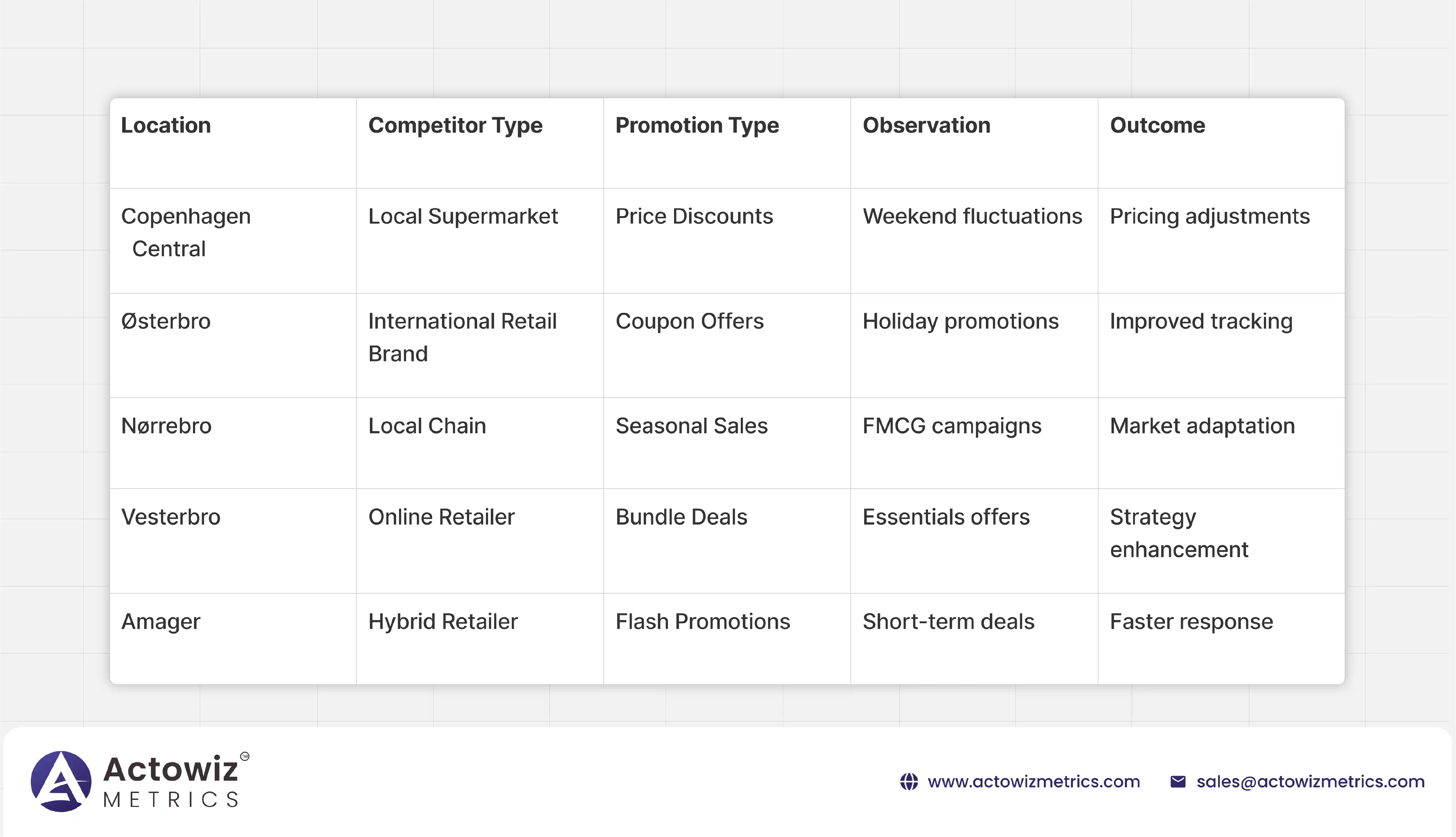Click the Essentials offers observation cell

946,517
